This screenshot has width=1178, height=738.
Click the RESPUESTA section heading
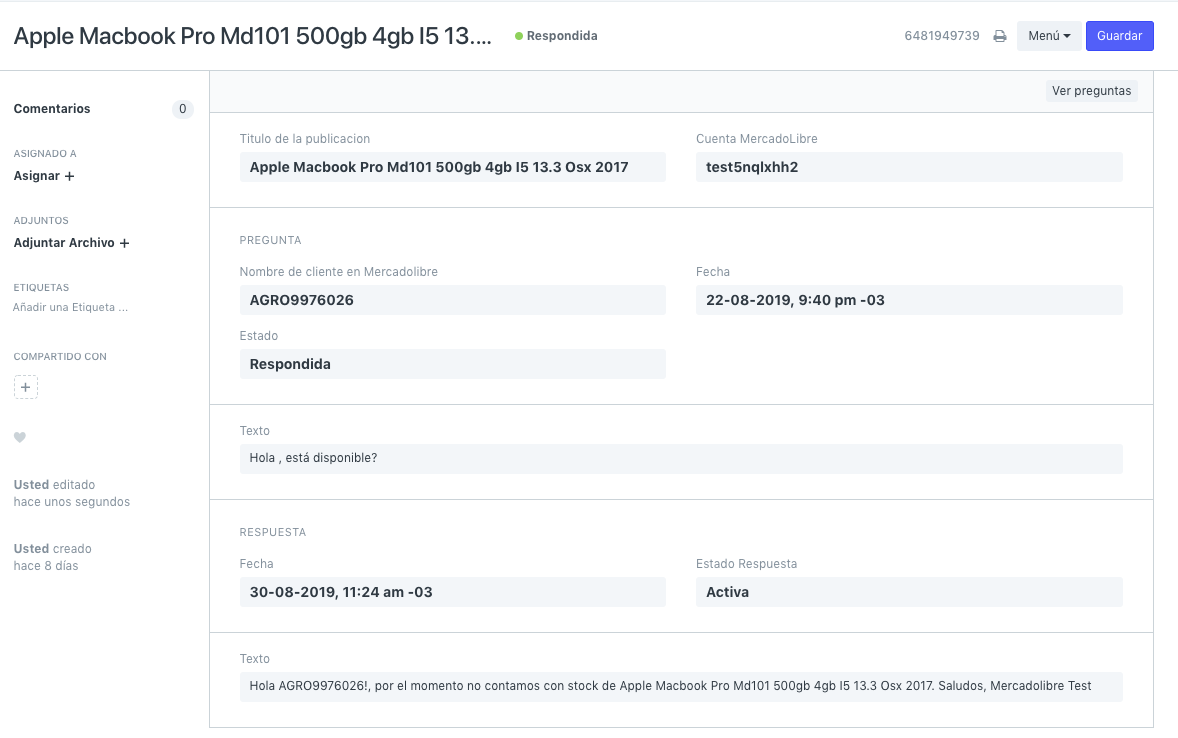click(x=273, y=532)
